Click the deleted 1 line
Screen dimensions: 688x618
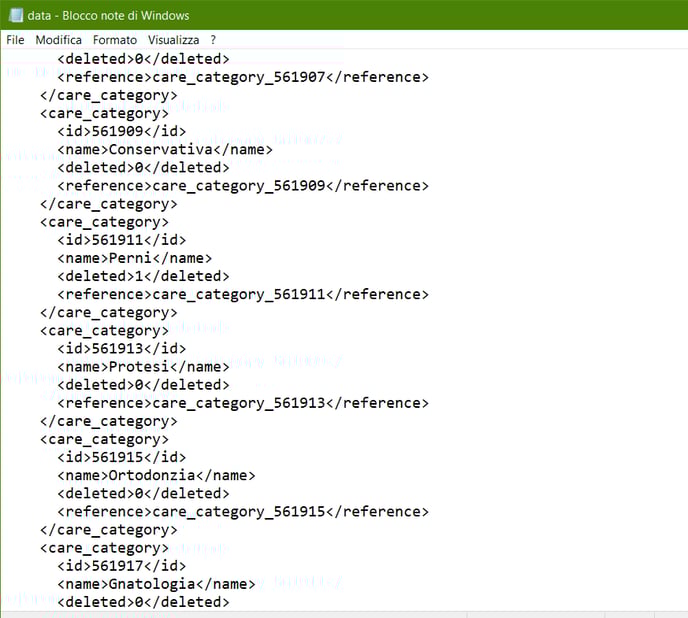[143, 277]
